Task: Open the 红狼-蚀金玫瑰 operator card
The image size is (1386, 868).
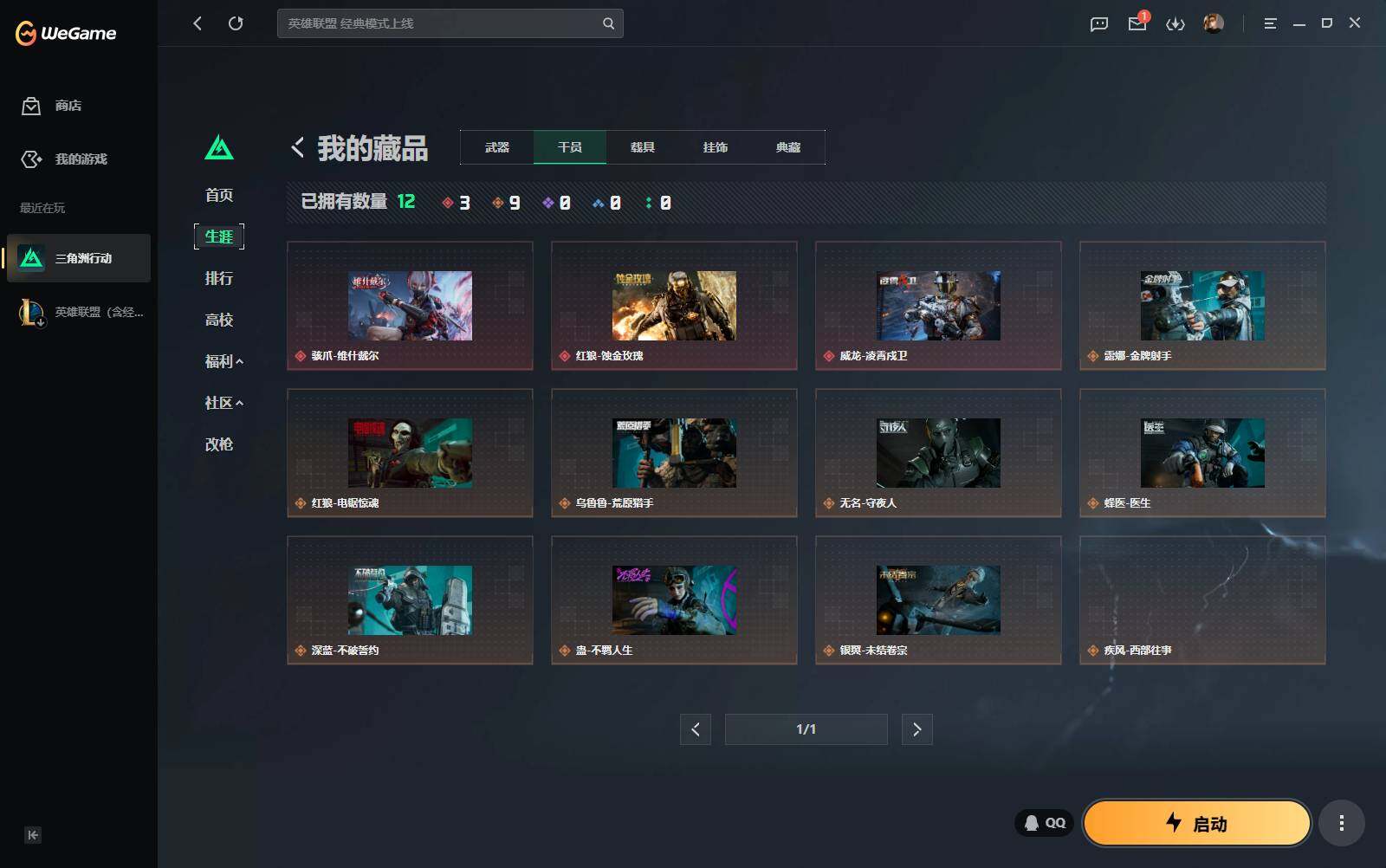Action: (x=674, y=306)
